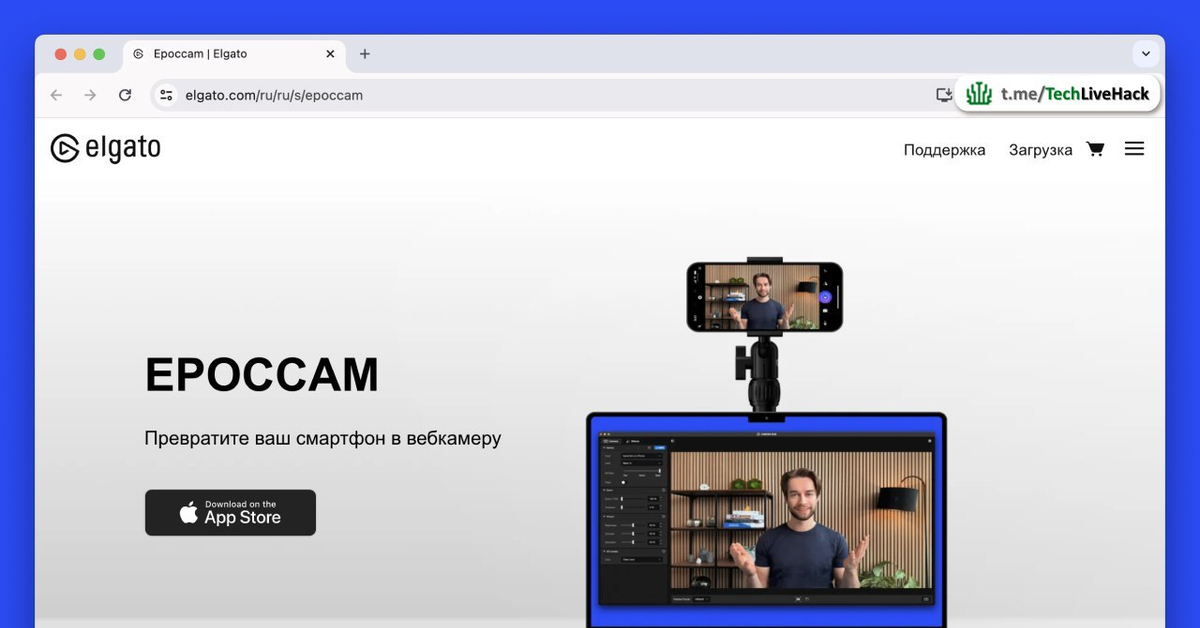Open the shopping cart
The width and height of the screenshot is (1200, 628).
click(1095, 149)
